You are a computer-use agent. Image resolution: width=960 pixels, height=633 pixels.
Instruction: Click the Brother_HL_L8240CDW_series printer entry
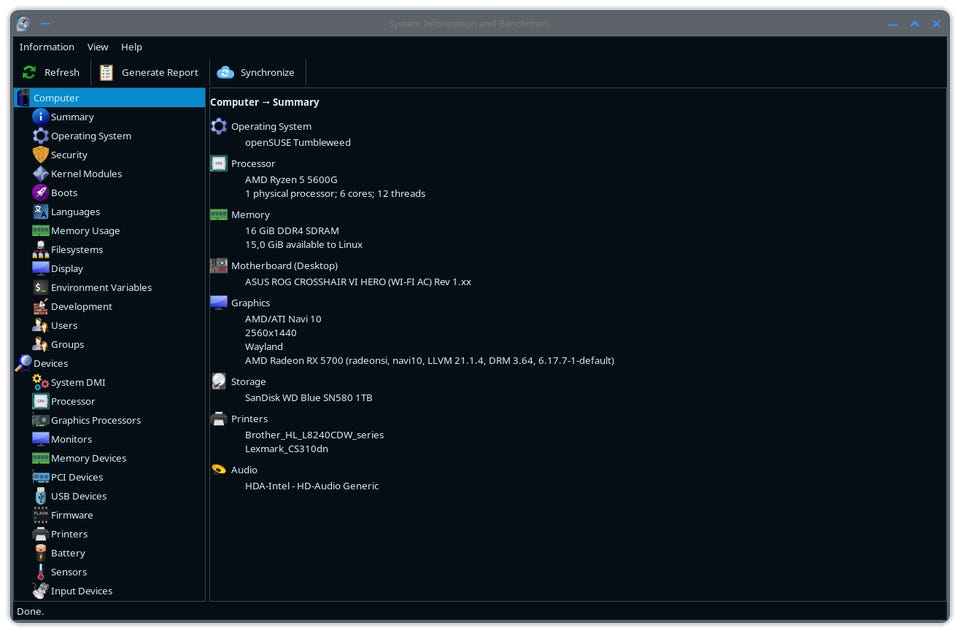(314, 435)
